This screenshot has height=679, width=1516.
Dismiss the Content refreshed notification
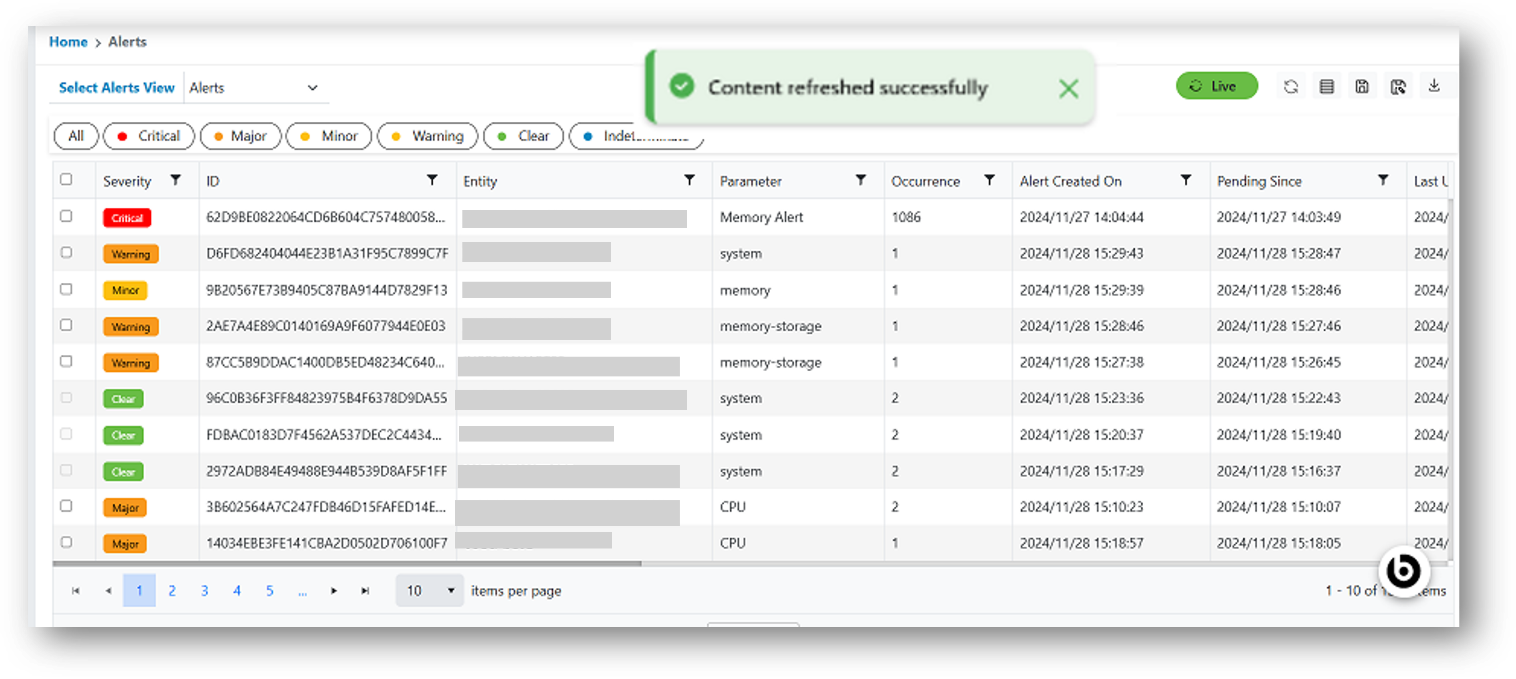point(1068,89)
